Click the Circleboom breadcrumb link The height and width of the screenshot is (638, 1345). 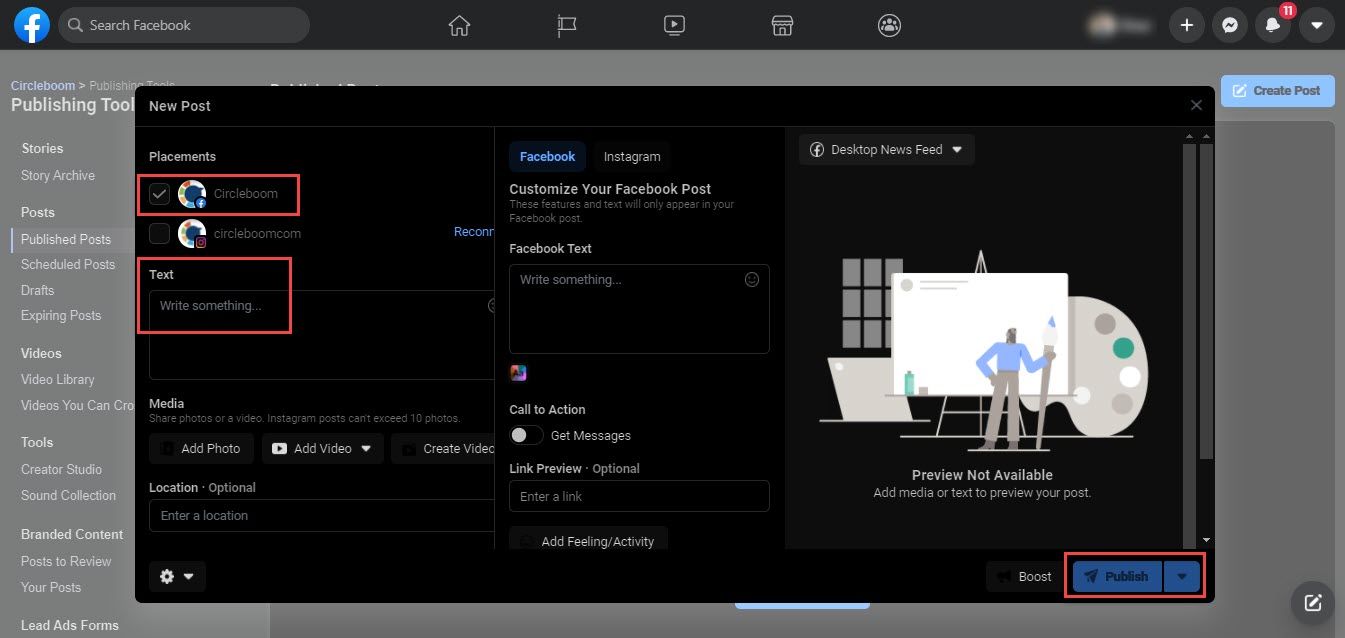pyautogui.click(x=43, y=86)
